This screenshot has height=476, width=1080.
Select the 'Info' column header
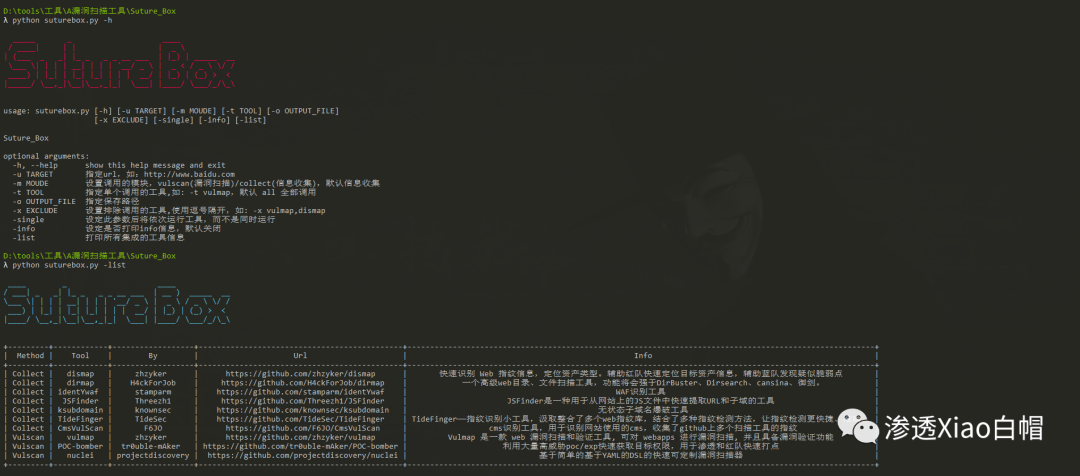point(643,355)
